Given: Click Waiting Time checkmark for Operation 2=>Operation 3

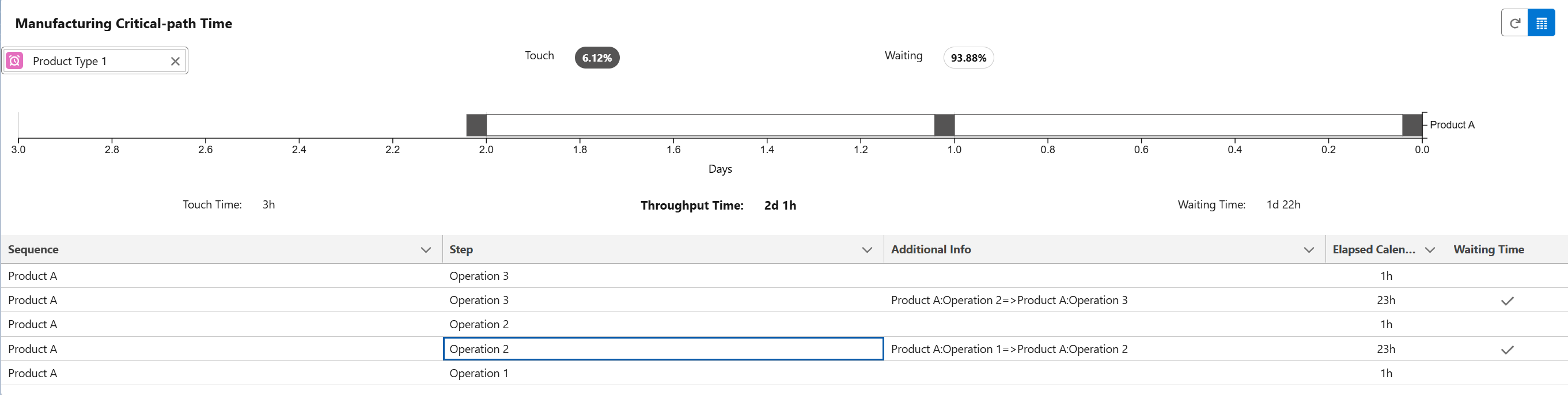Looking at the screenshot, I should click(x=1506, y=301).
